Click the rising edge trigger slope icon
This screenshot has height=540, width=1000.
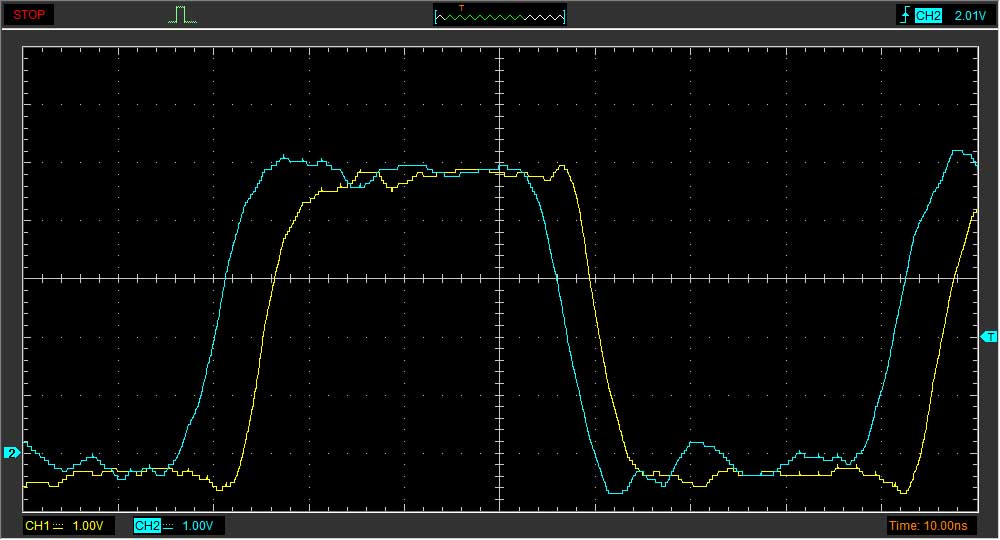(x=904, y=15)
